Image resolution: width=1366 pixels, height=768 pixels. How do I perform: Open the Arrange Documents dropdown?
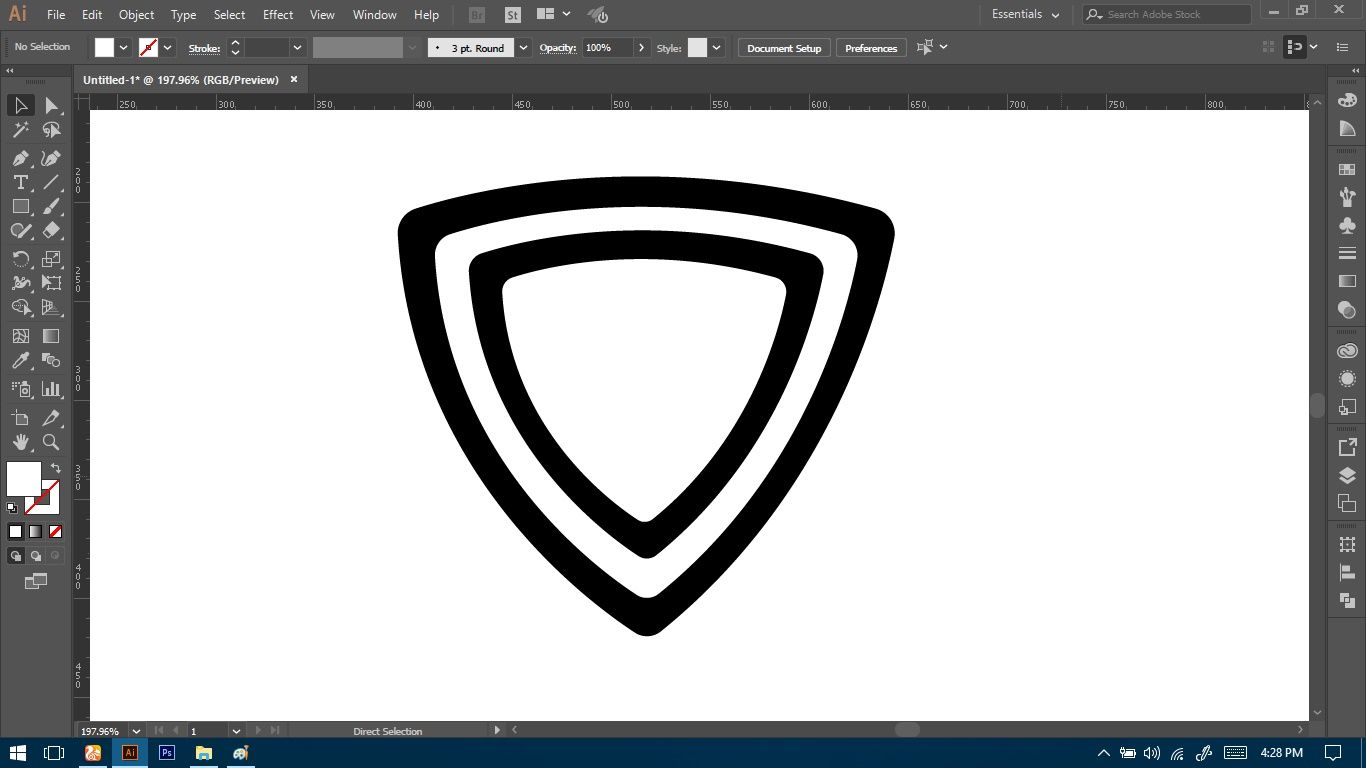pos(553,14)
